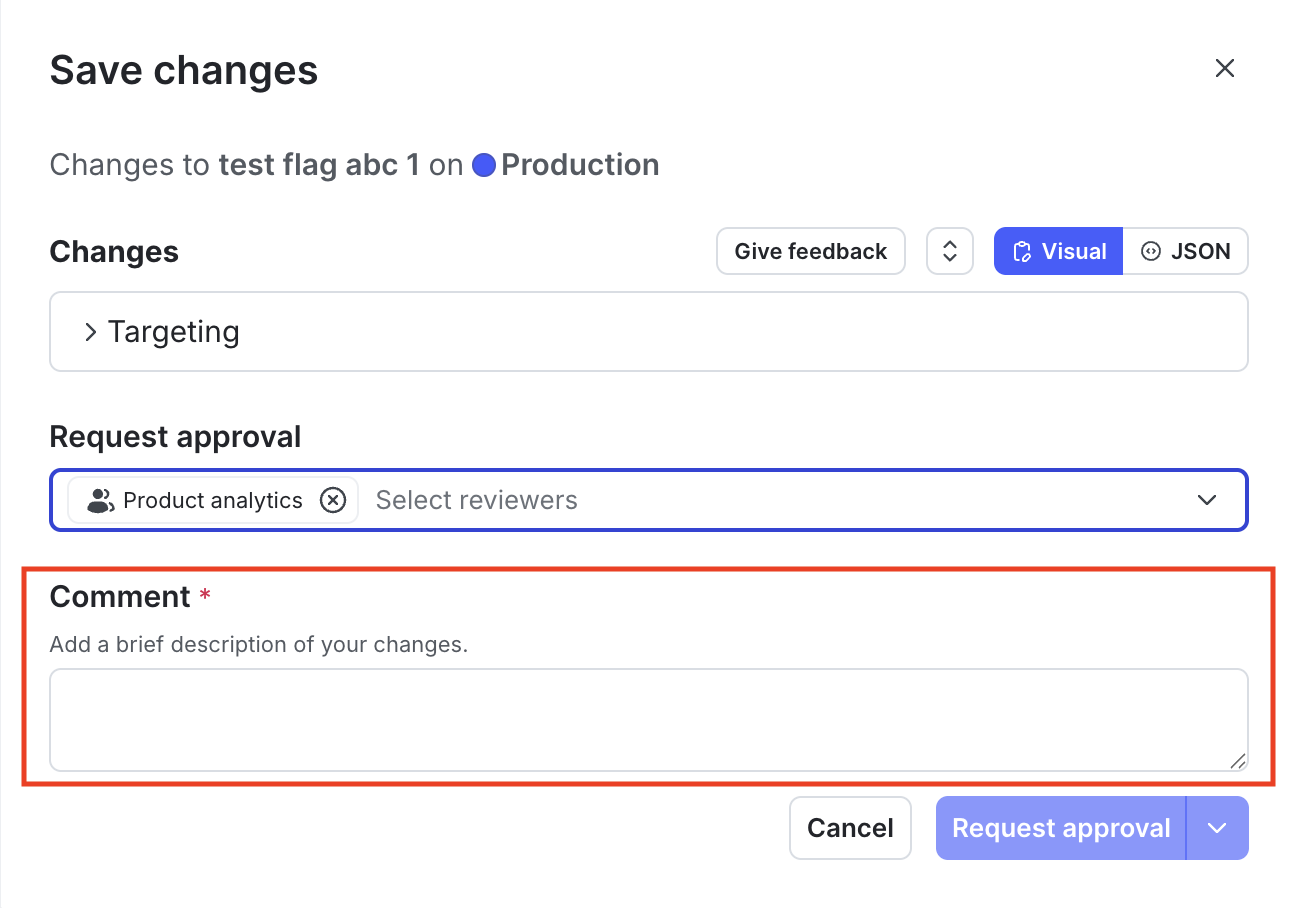1296x908 pixels.
Task: Remove Product analytics reviewer via circled X icon
Action: (333, 500)
